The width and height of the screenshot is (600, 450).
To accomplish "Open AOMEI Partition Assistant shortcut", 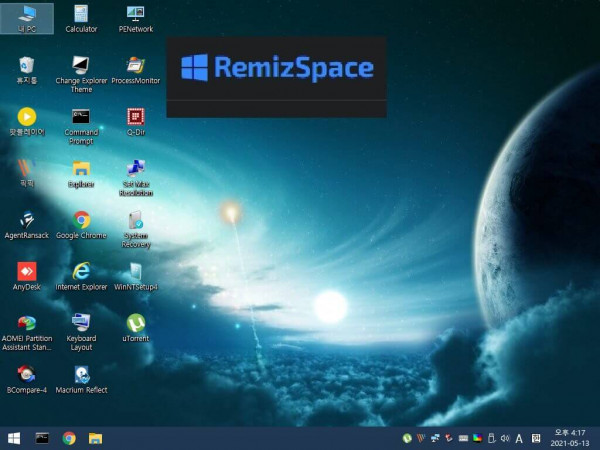I will 27,332.
